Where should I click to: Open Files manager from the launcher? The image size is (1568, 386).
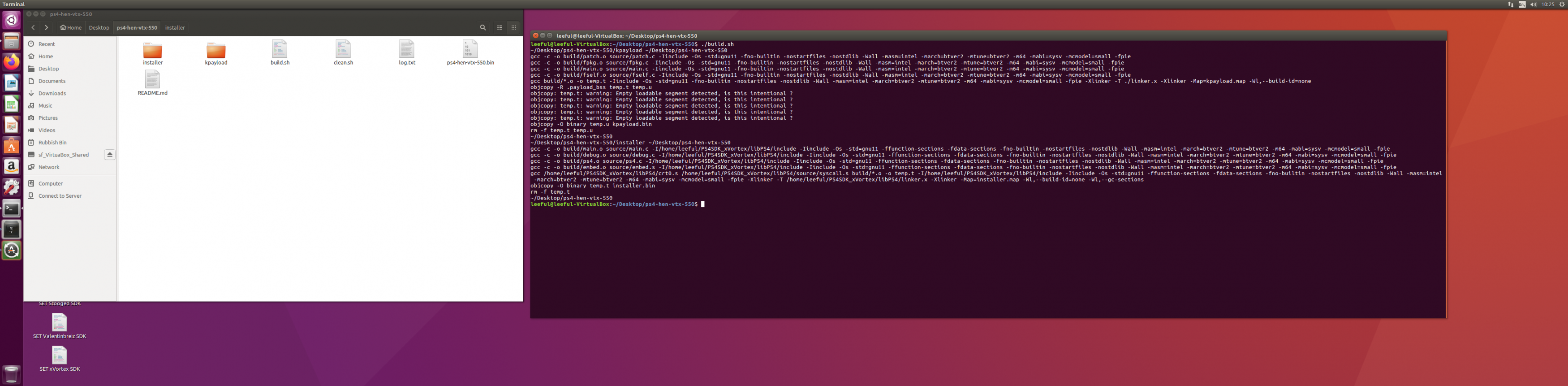pyautogui.click(x=12, y=41)
